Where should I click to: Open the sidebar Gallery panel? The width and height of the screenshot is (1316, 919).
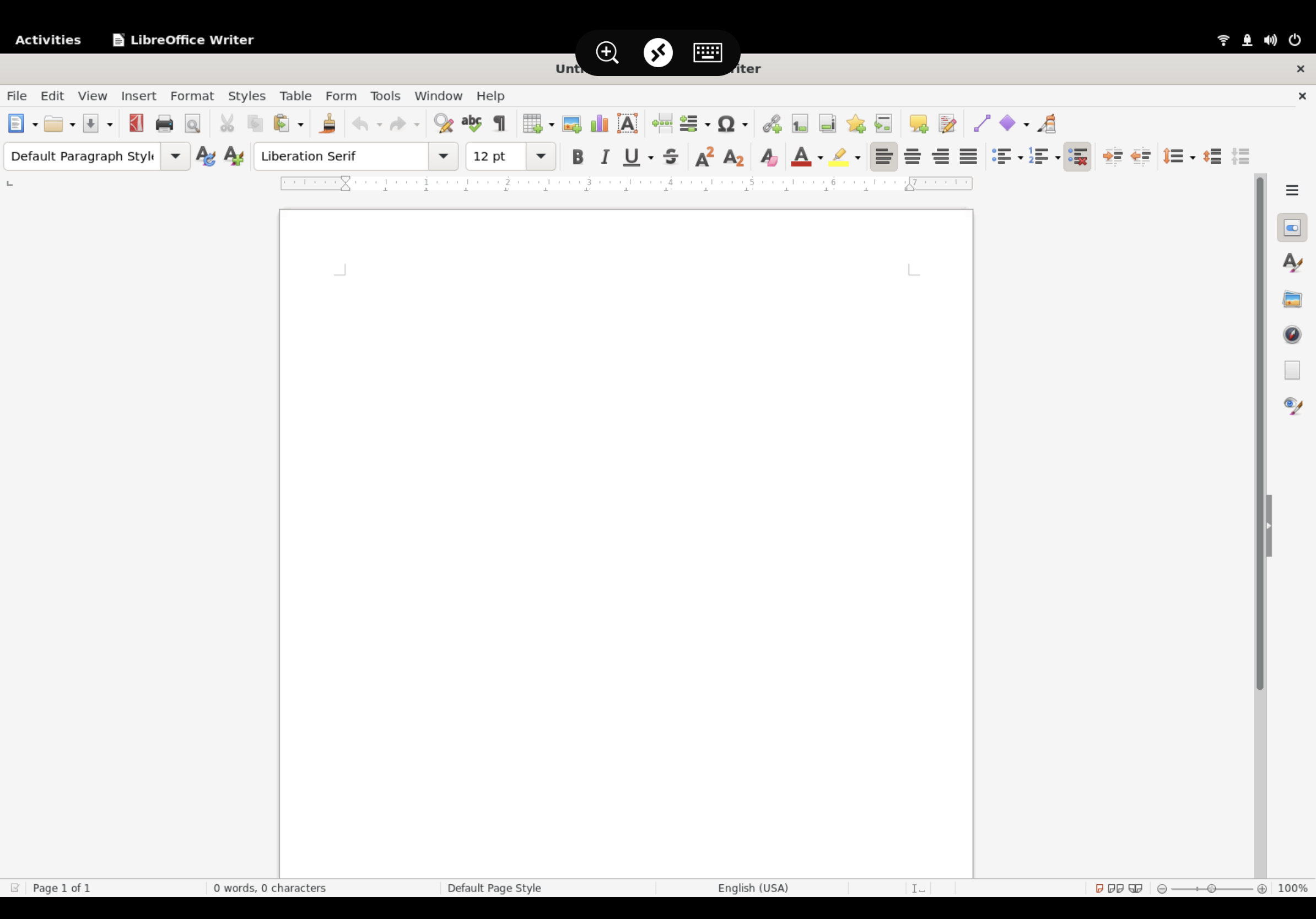(1291, 299)
